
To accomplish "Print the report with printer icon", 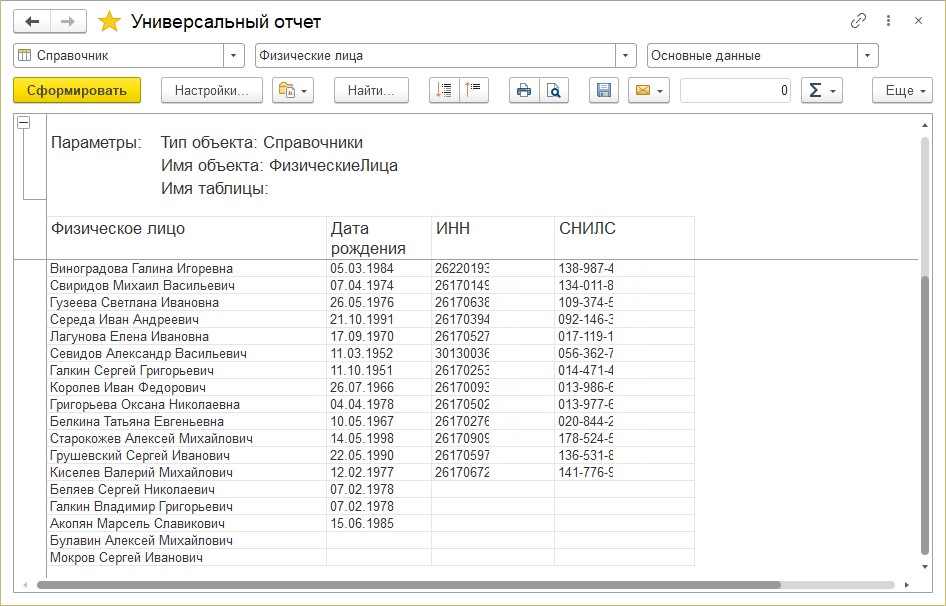I will pyautogui.click(x=524, y=91).
